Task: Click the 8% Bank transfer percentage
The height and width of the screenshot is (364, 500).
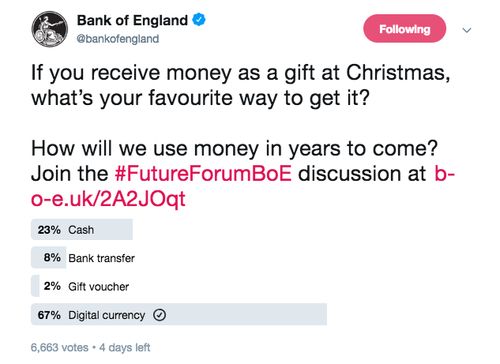Action: (x=52, y=258)
